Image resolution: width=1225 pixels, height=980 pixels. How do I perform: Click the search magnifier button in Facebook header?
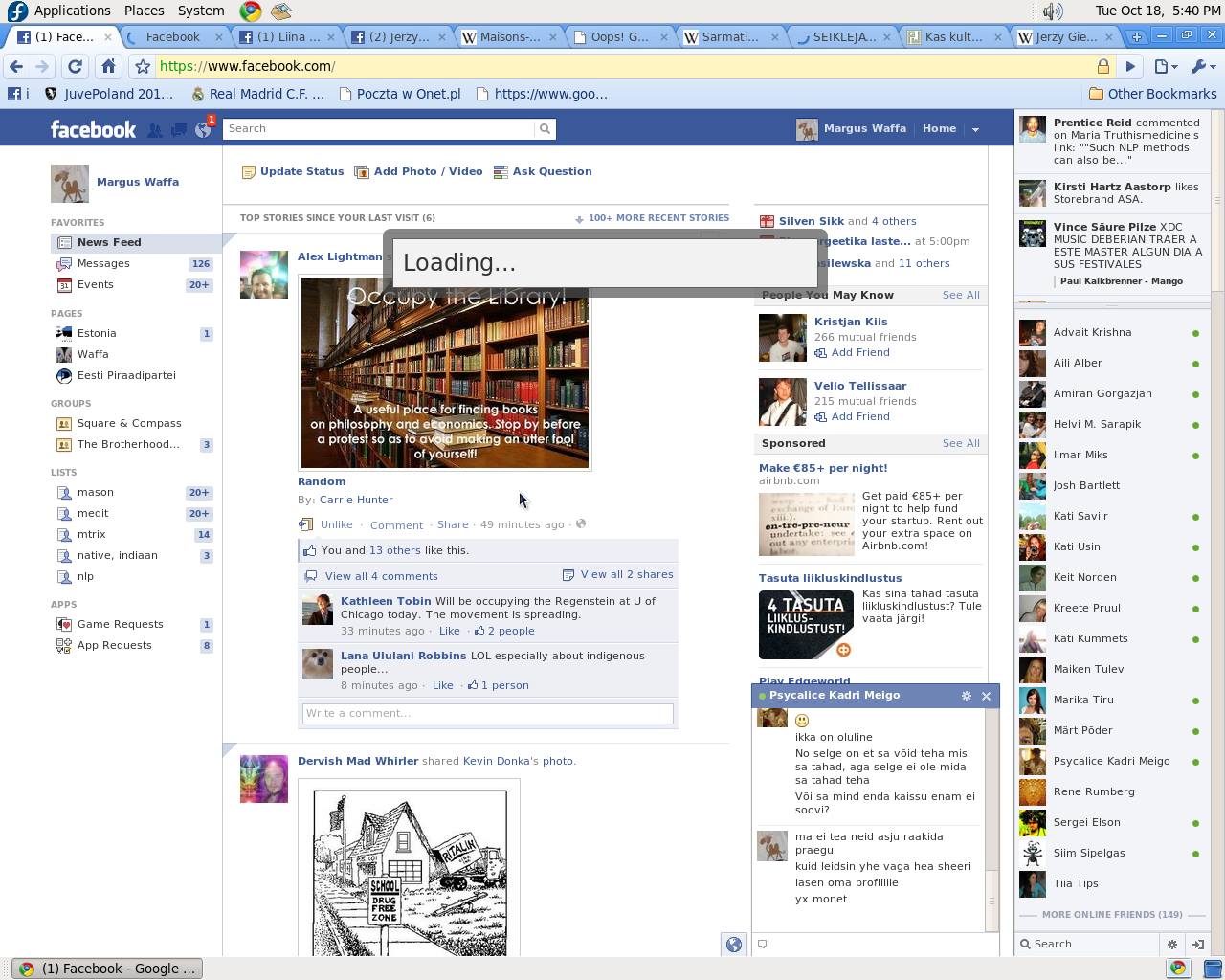click(x=545, y=128)
